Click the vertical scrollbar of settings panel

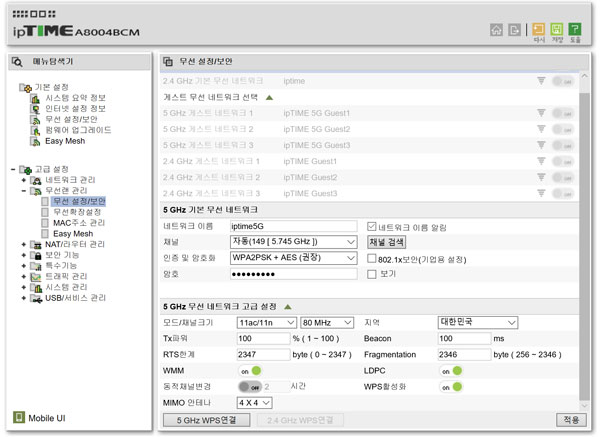(x=584, y=245)
